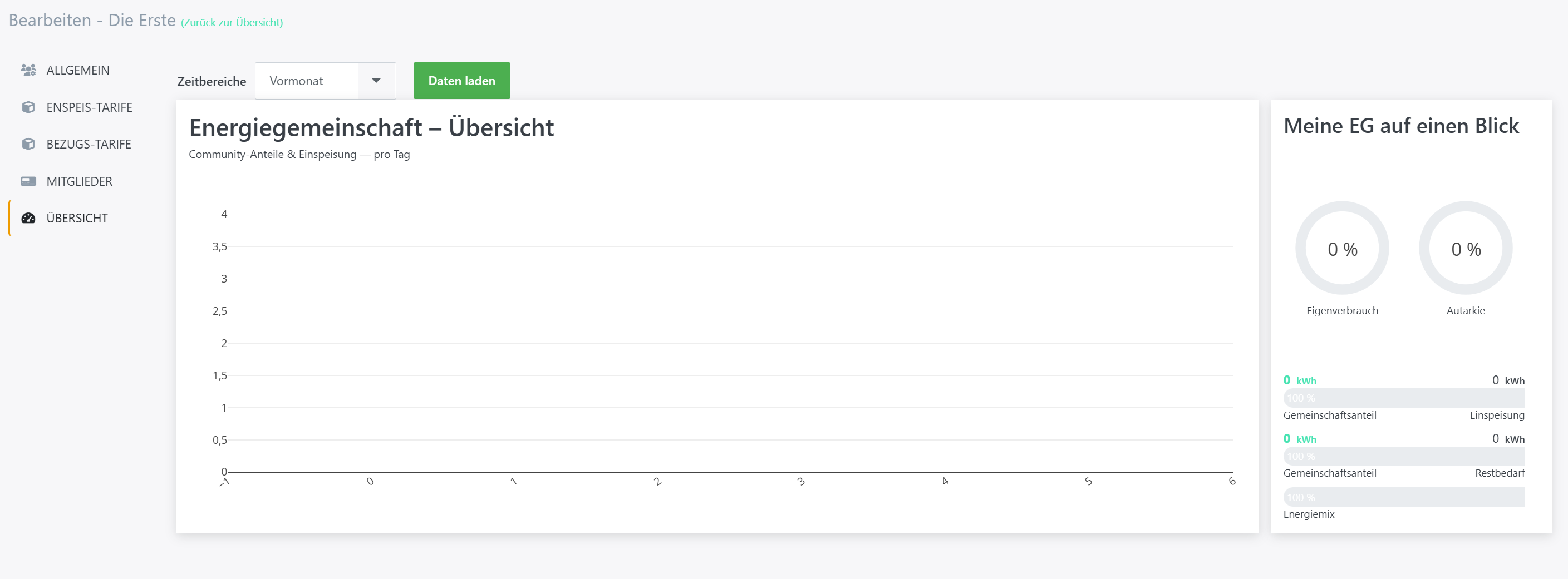Viewport: 1568px width, 579px height.
Task: Go to the Enspeis-Tarife section
Action: (79, 107)
